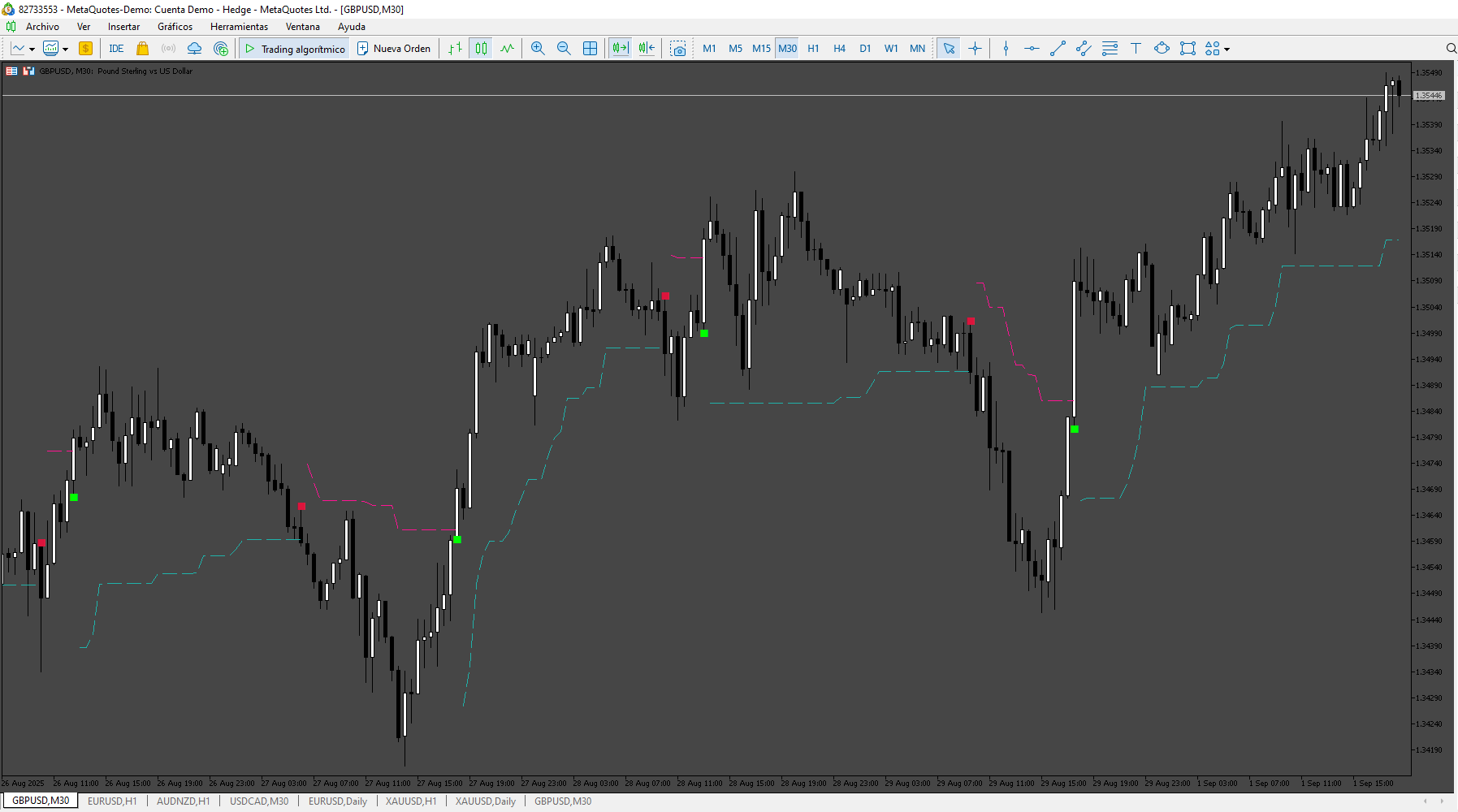Expand the shapes dropdown arrow

tap(1227, 50)
